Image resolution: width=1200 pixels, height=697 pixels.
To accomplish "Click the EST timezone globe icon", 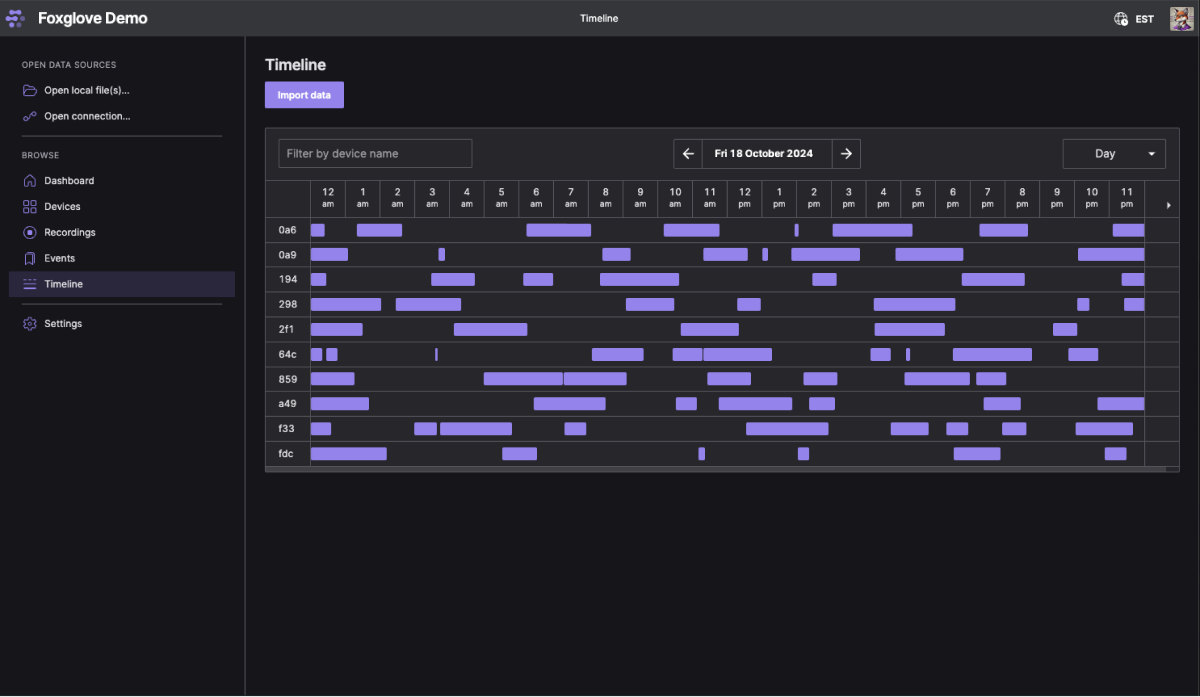I will 1121,19.
